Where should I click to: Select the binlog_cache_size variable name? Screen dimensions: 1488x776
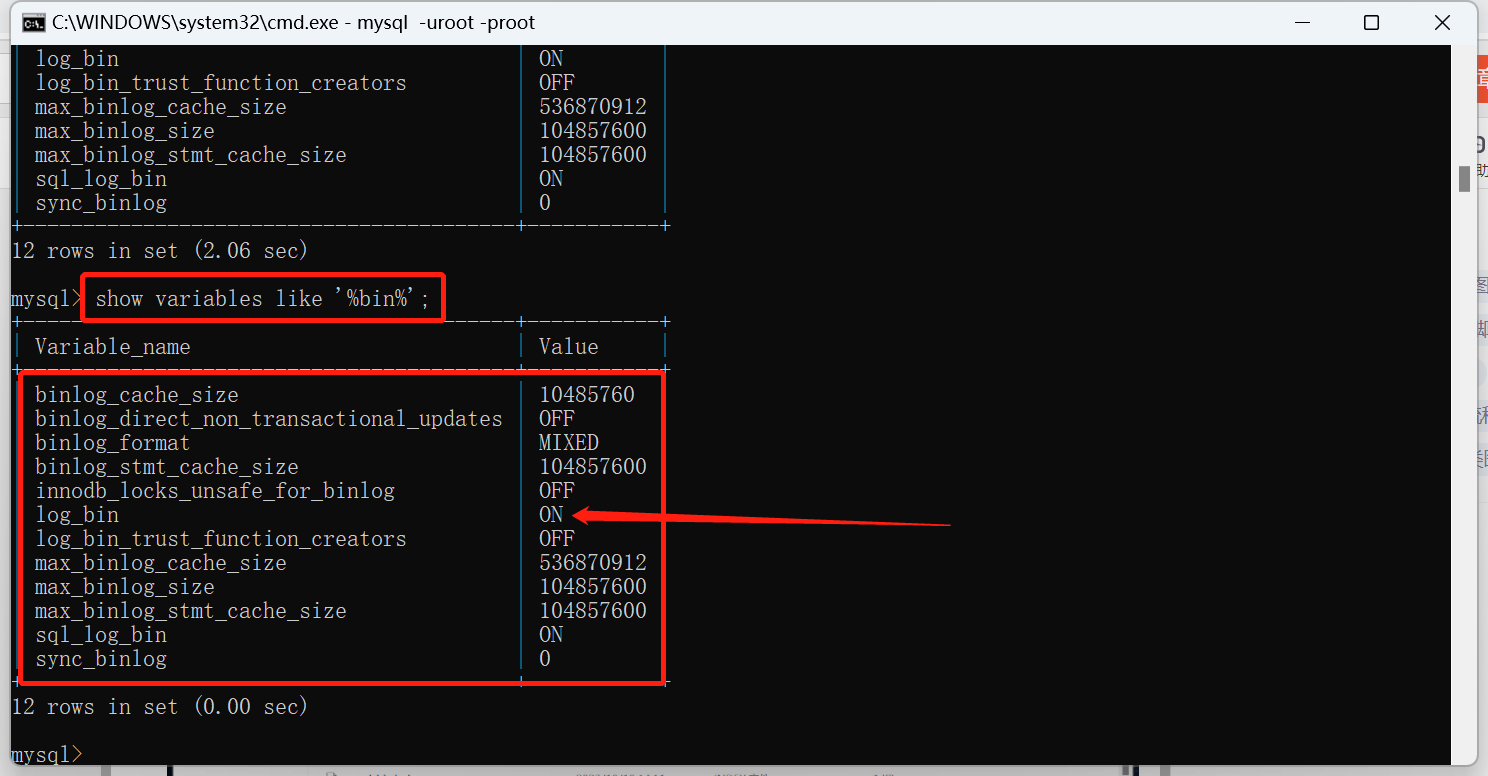[136, 395]
